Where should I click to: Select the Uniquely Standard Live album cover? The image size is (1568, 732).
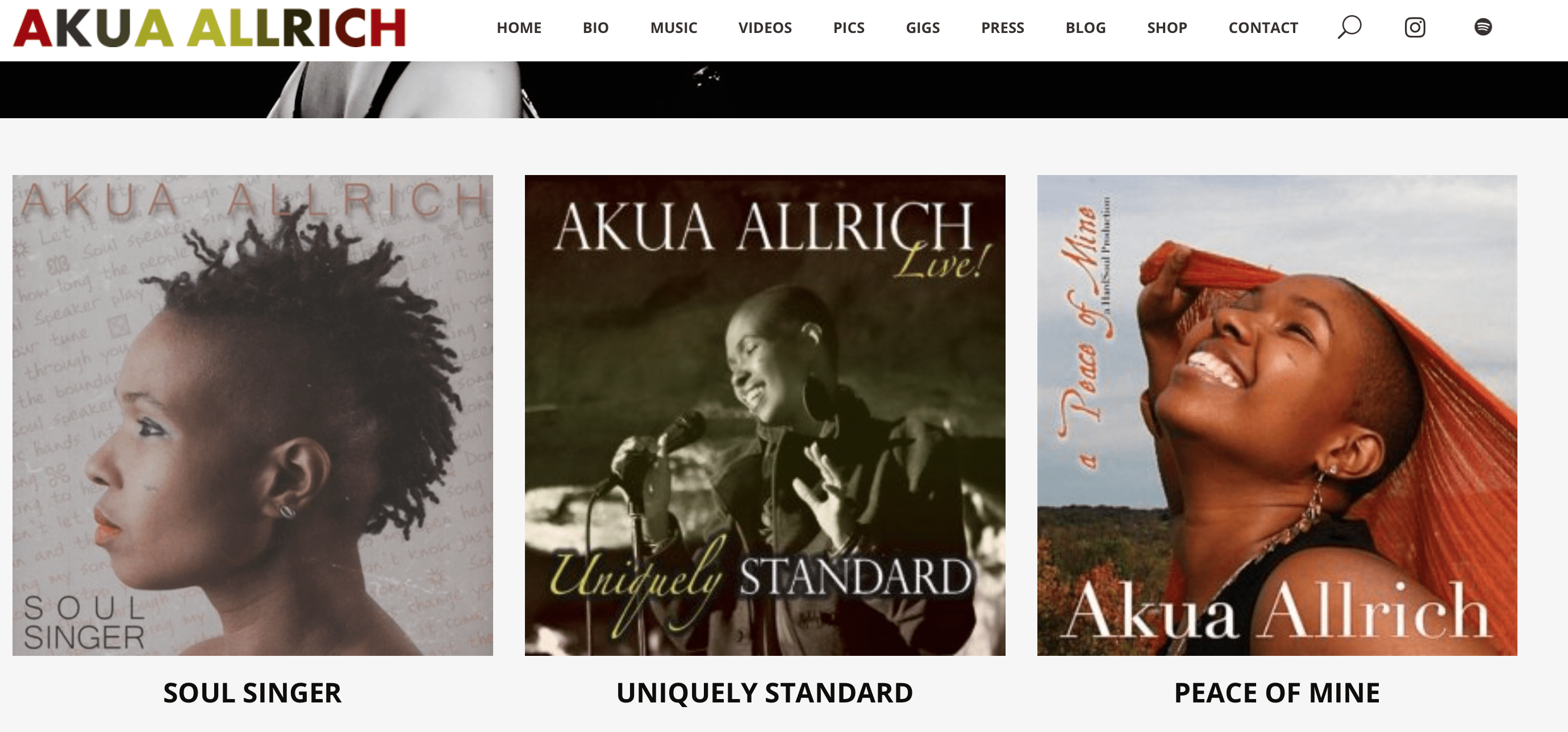click(765, 415)
